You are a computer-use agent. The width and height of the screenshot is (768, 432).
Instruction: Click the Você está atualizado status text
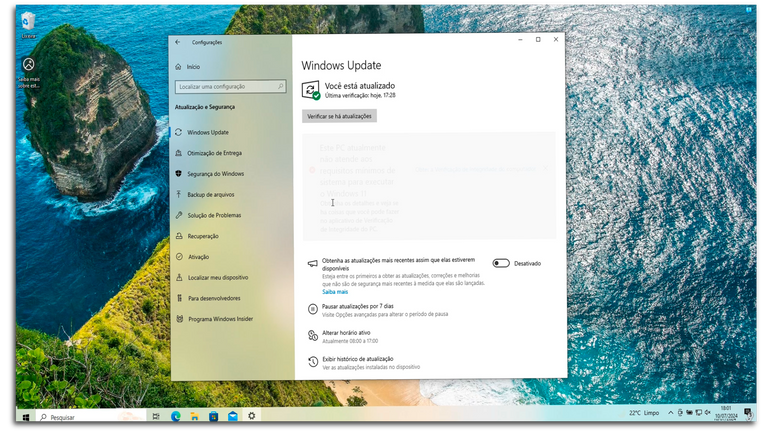tap(360, 86)
